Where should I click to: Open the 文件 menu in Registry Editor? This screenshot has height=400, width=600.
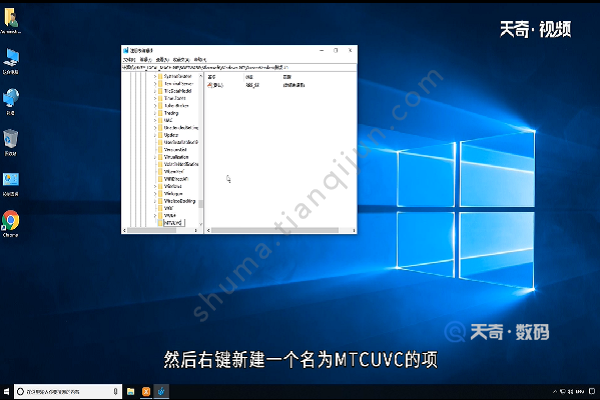click(x=129, y=60)
